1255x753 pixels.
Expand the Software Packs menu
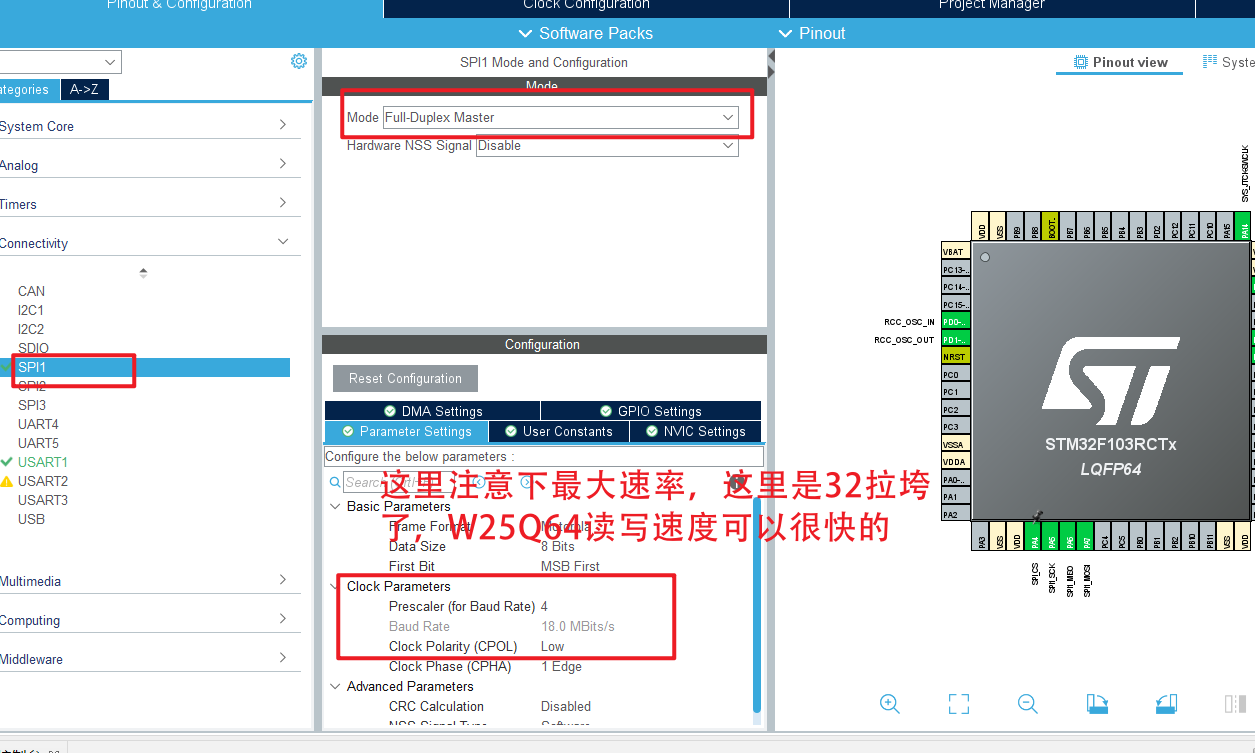585,33
